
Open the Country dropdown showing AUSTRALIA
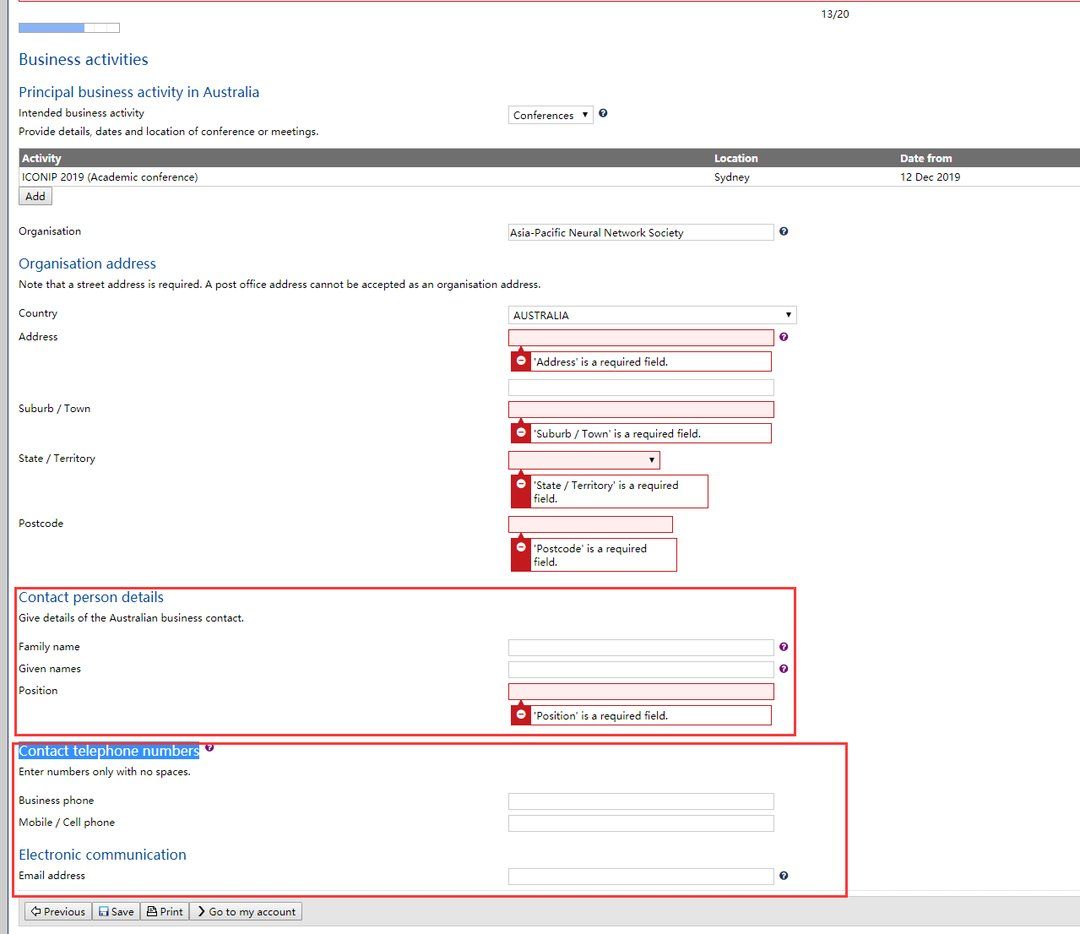(x=652, y=315)
